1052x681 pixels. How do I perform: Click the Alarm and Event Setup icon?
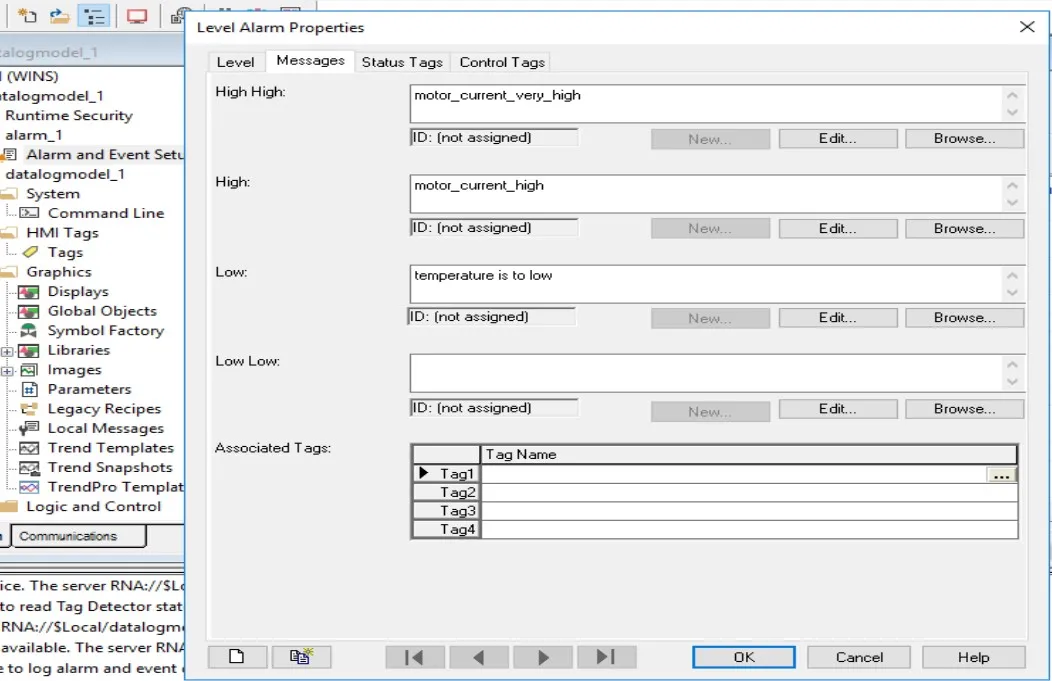point(9,155)
